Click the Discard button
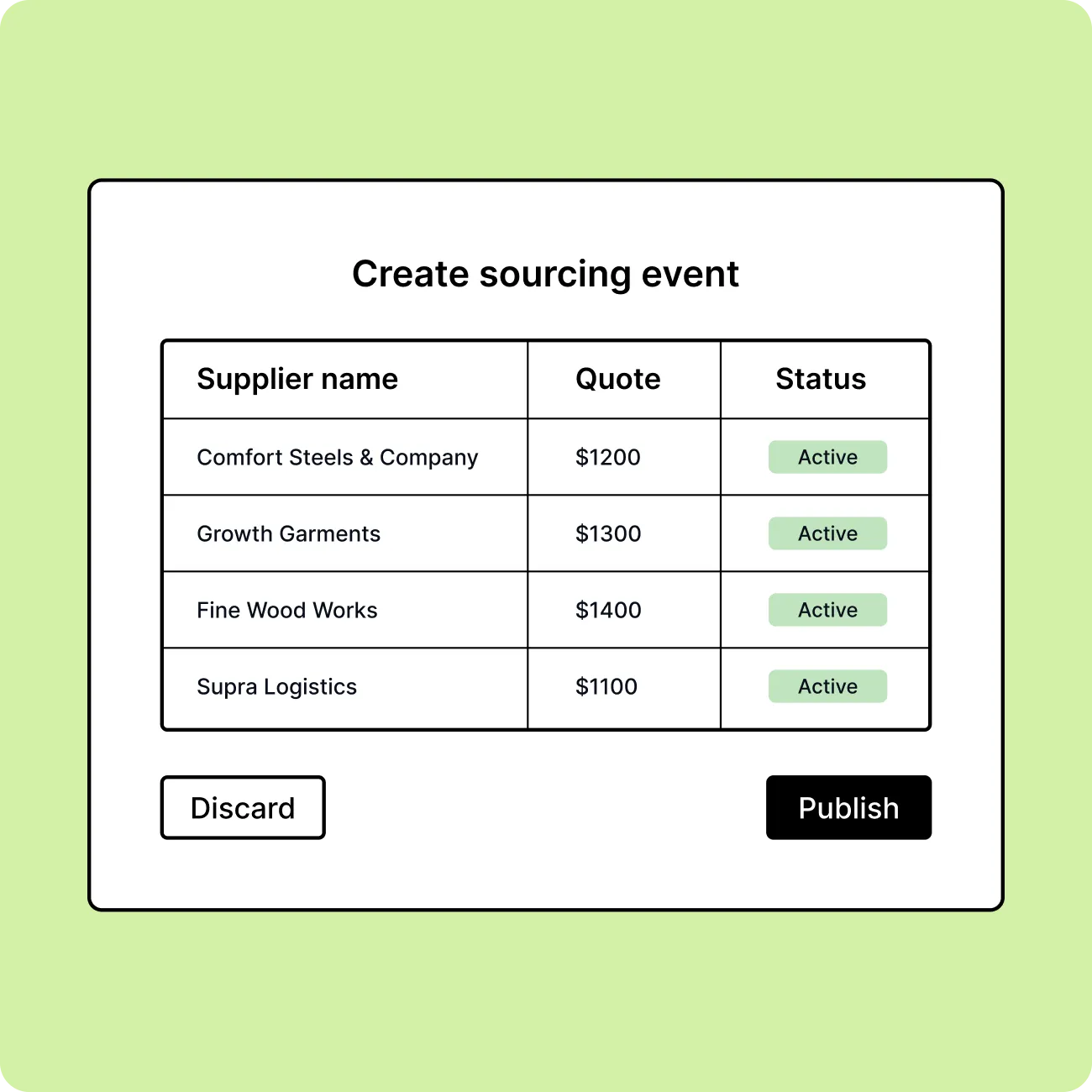1092x1092 pixels. pos(243,807)
